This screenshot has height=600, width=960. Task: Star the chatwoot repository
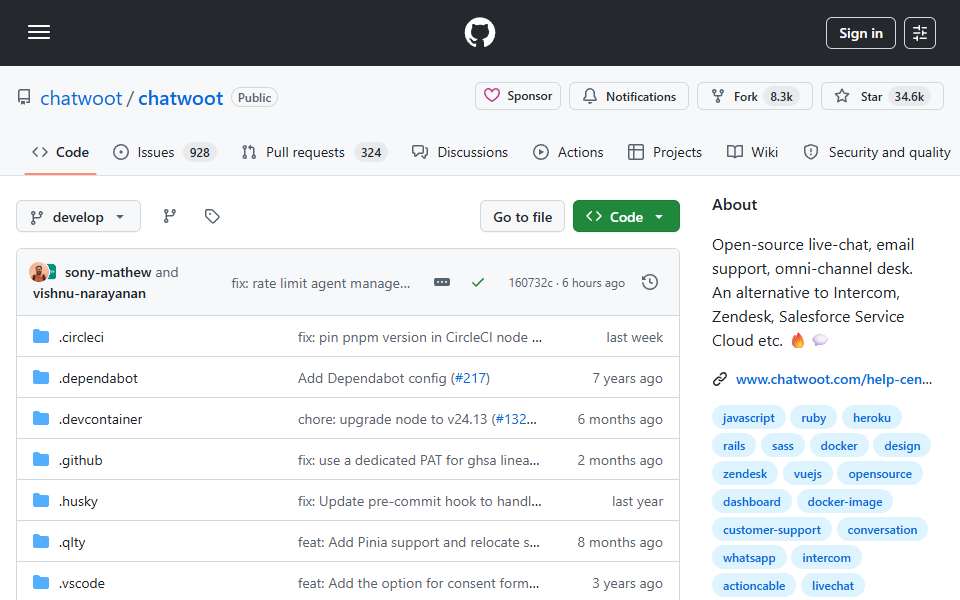tap(882, 96)
